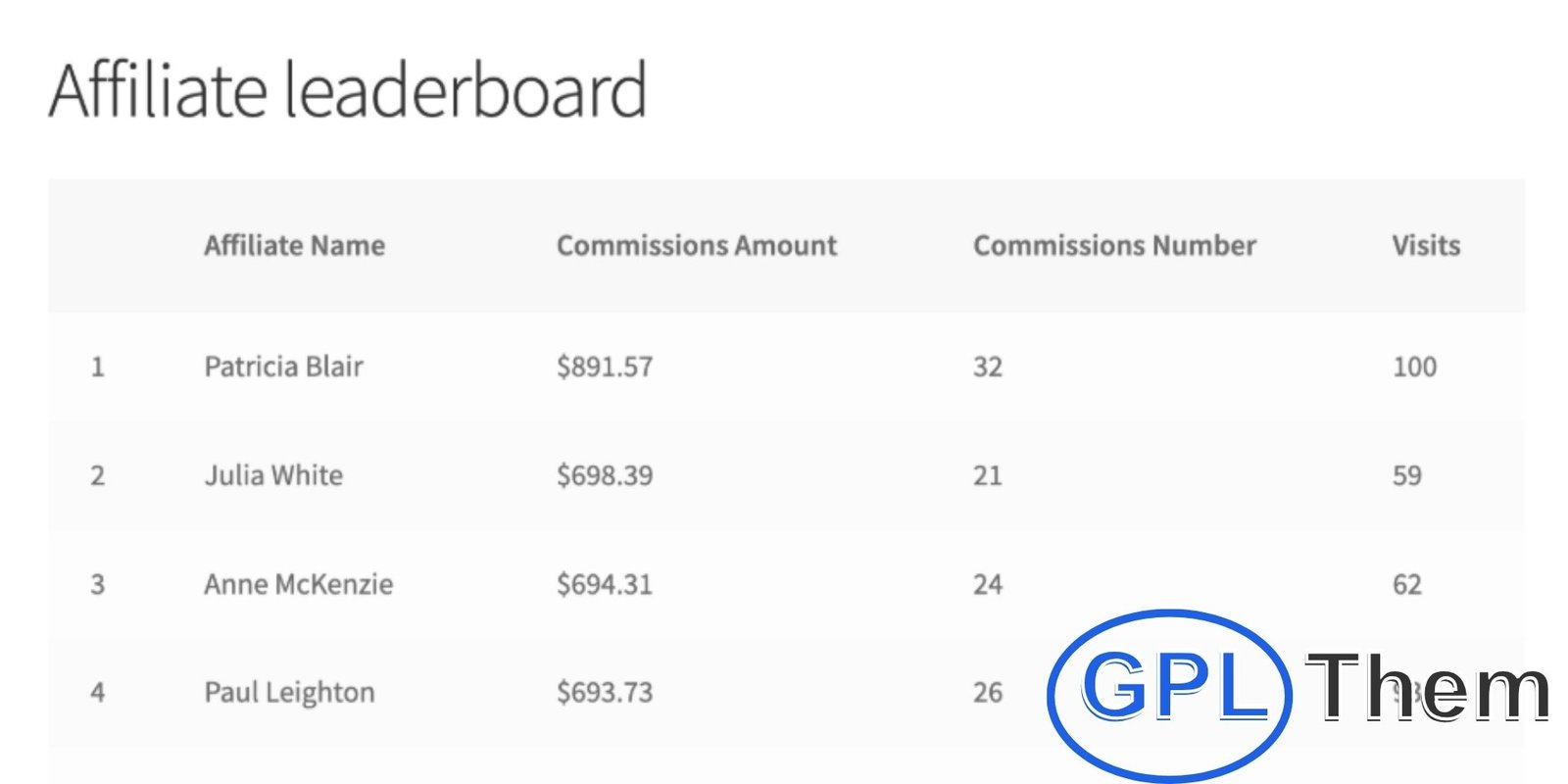This screenshot has height=784, width=1568.
Task: Click rank number 1 in table
Action: [x=97, y=367]
